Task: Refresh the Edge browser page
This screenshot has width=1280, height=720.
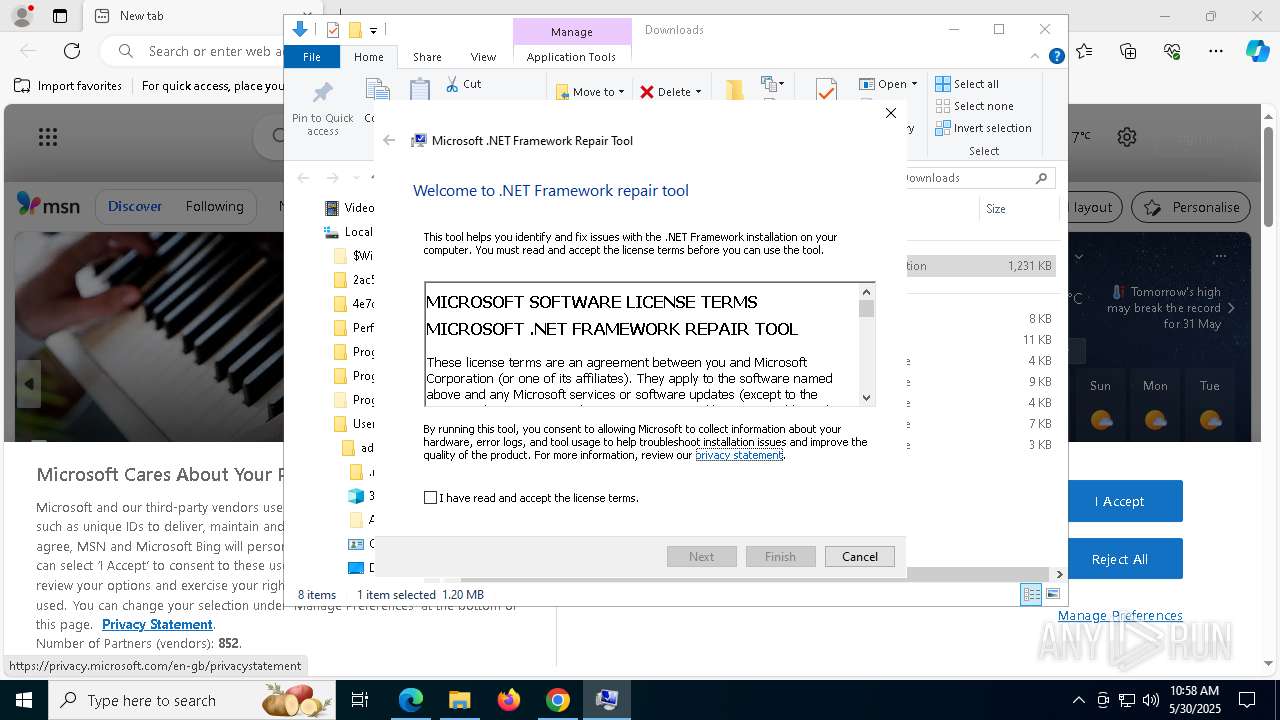Action: [72, 50]
